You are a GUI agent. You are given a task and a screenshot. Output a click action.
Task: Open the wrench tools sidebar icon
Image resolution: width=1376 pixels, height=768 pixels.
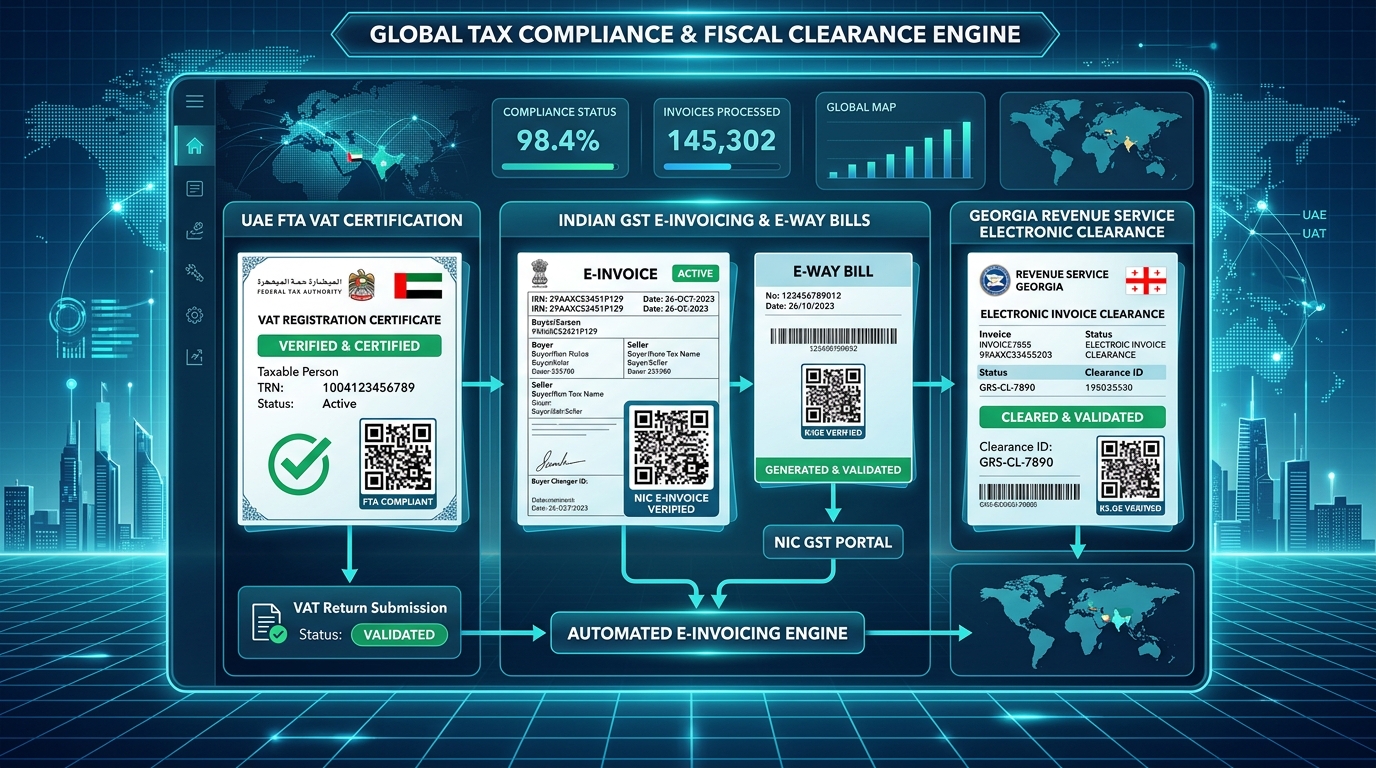195,272
